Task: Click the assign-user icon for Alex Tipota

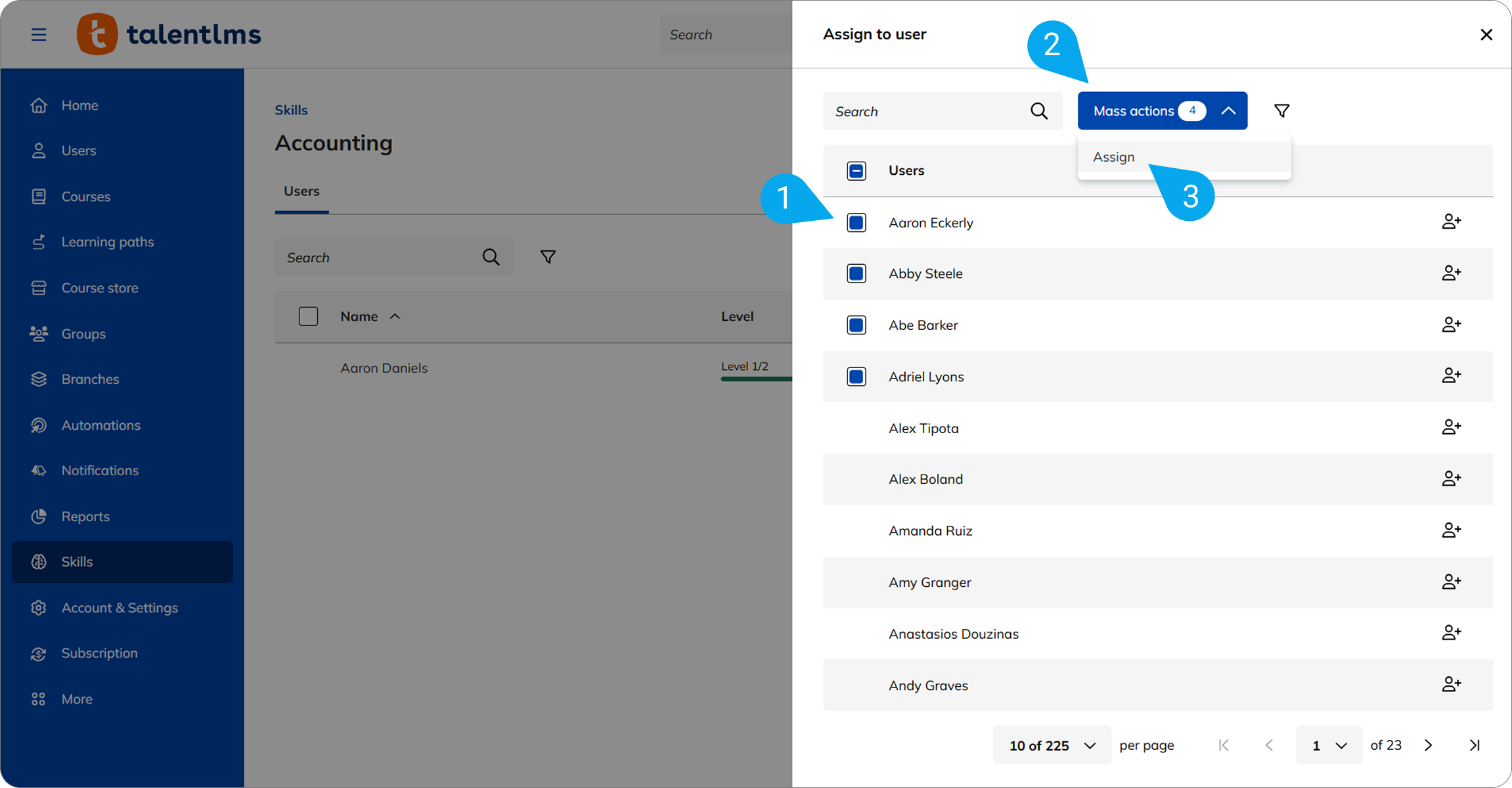Action: (1451, 428)
